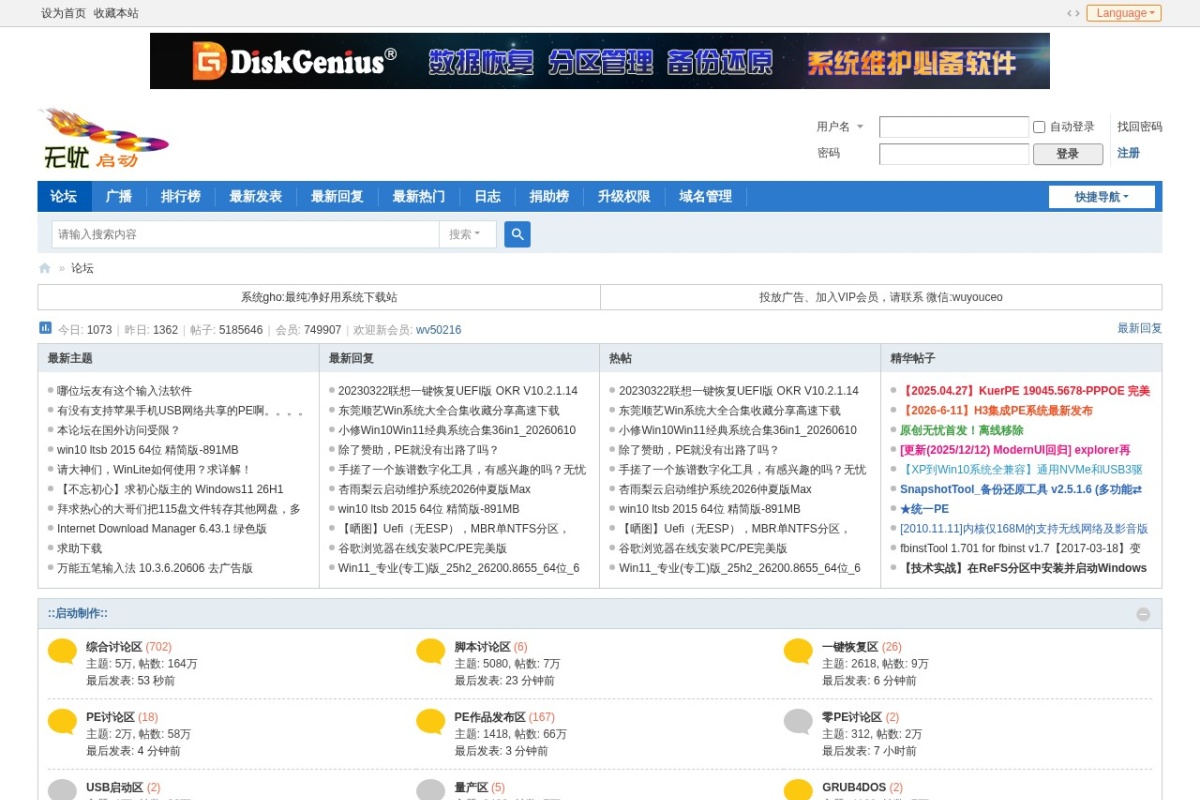1200x800 pixels.
Task: Expand the 用户名 login type dropdown
Action: pos(840,127)
